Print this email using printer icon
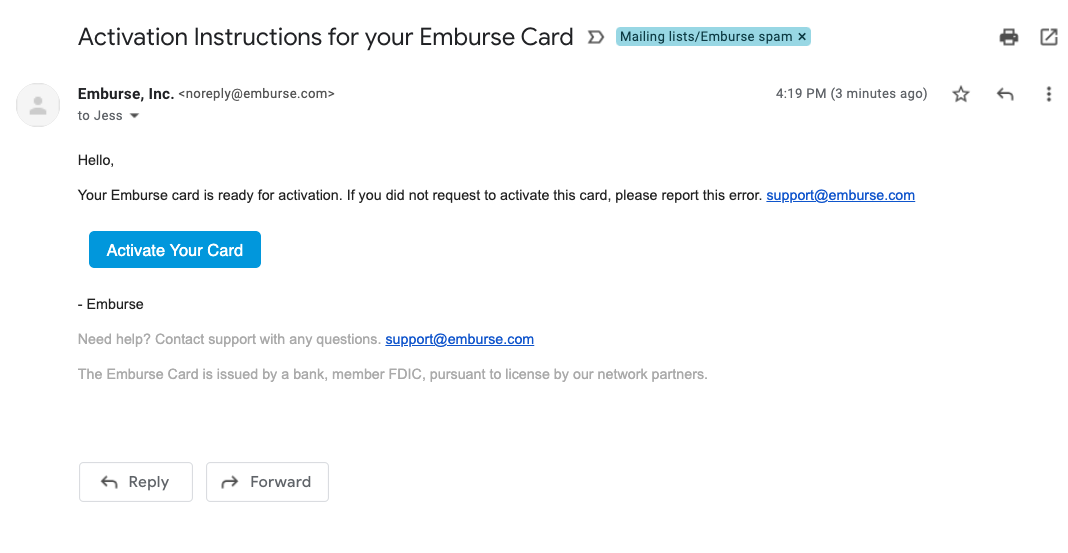 [x=1009, y=37]
